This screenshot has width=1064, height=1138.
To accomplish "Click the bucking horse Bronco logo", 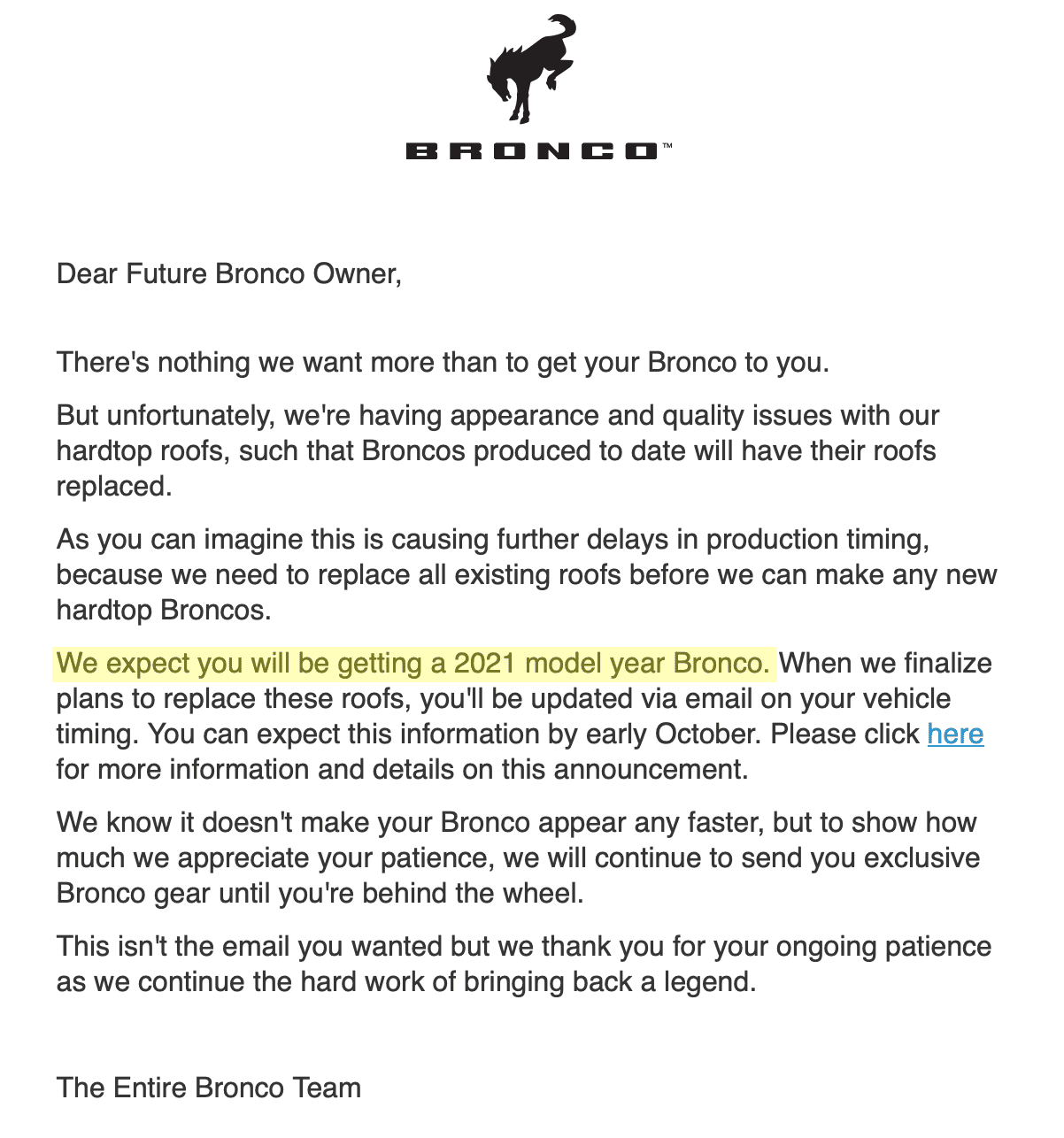I will (x=531, y=68).
